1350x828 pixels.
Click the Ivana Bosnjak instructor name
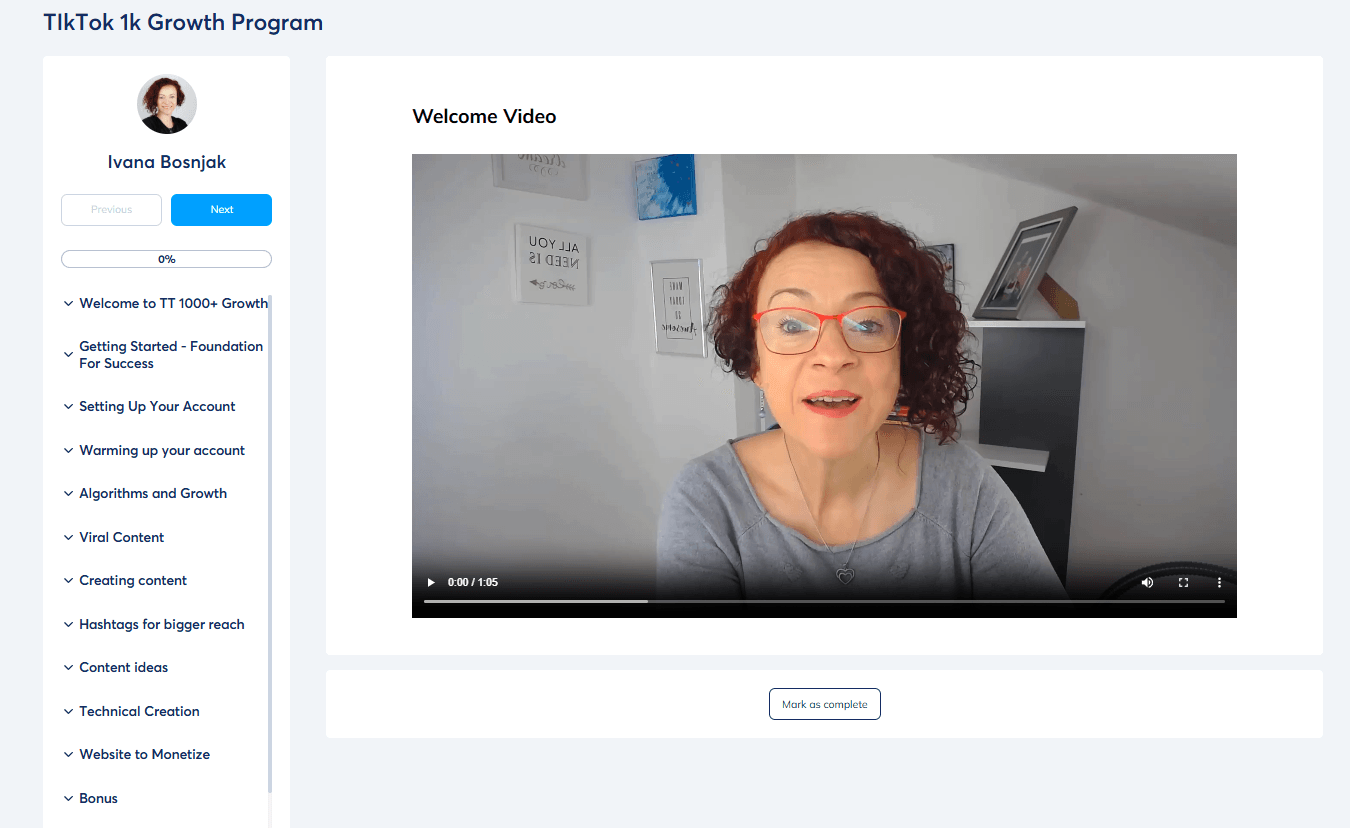[166, 162]
